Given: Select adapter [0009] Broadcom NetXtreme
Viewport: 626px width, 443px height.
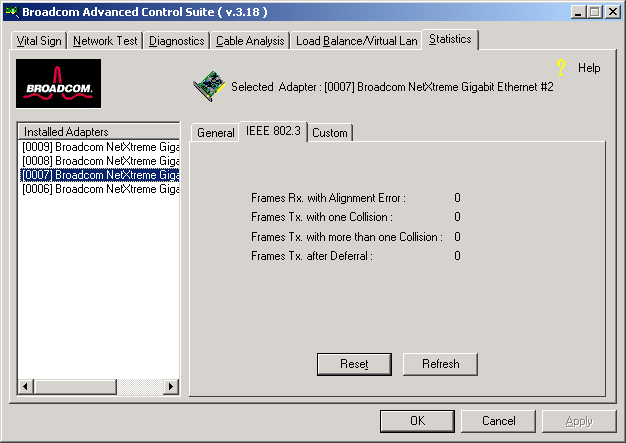Looking at the screenshot, I should click(x=100, y=147).
